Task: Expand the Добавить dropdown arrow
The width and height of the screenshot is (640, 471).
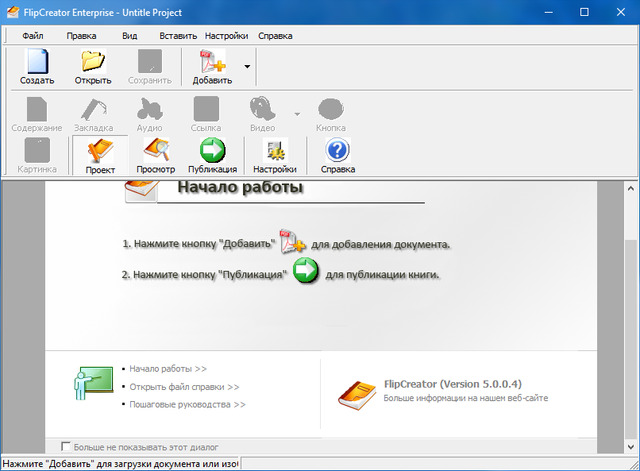Action: [x=247, y=66]
